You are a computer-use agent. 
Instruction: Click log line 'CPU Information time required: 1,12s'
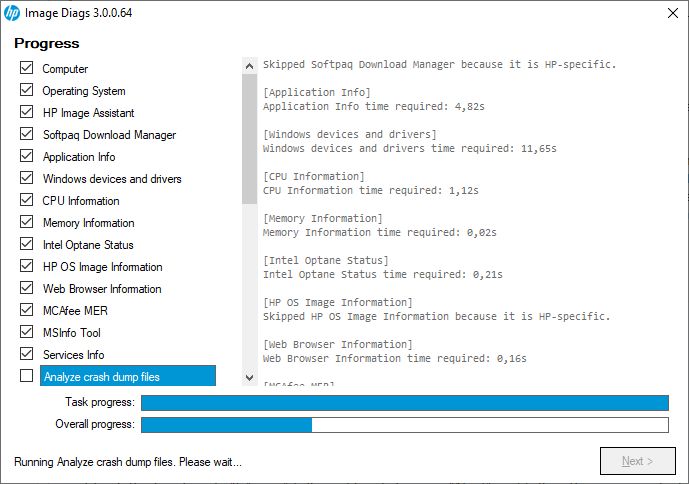tap(370, 190)
